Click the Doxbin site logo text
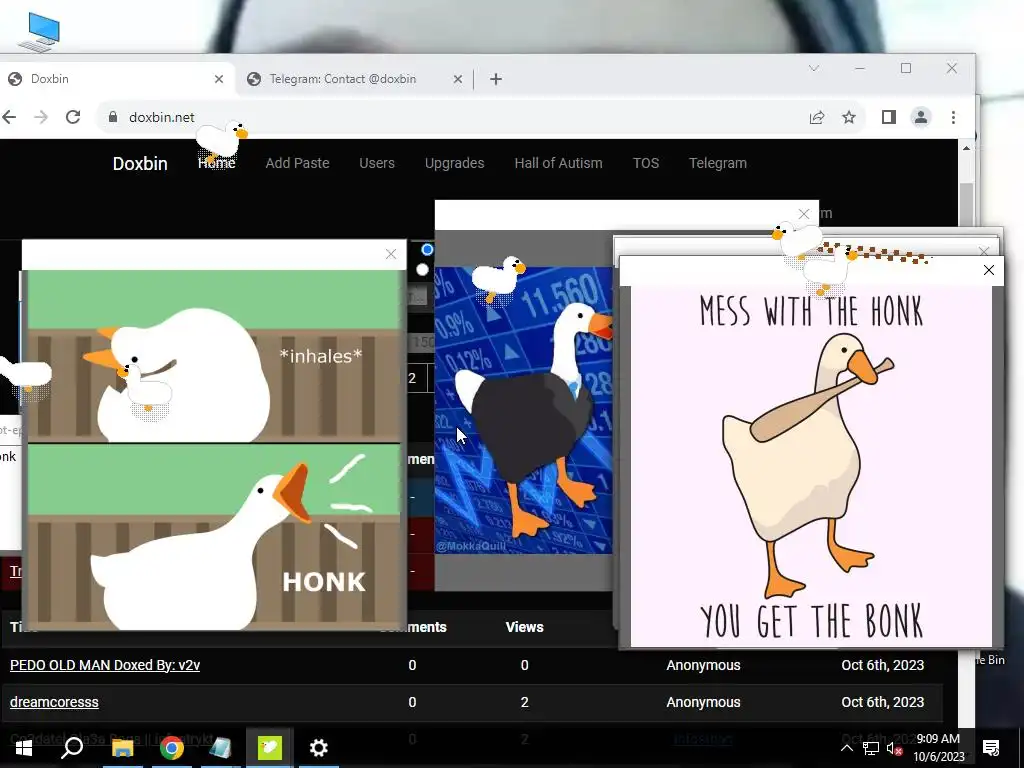The width and height of the screenshot is (1024, 768). pyautogui.click(x=140, y=163)
